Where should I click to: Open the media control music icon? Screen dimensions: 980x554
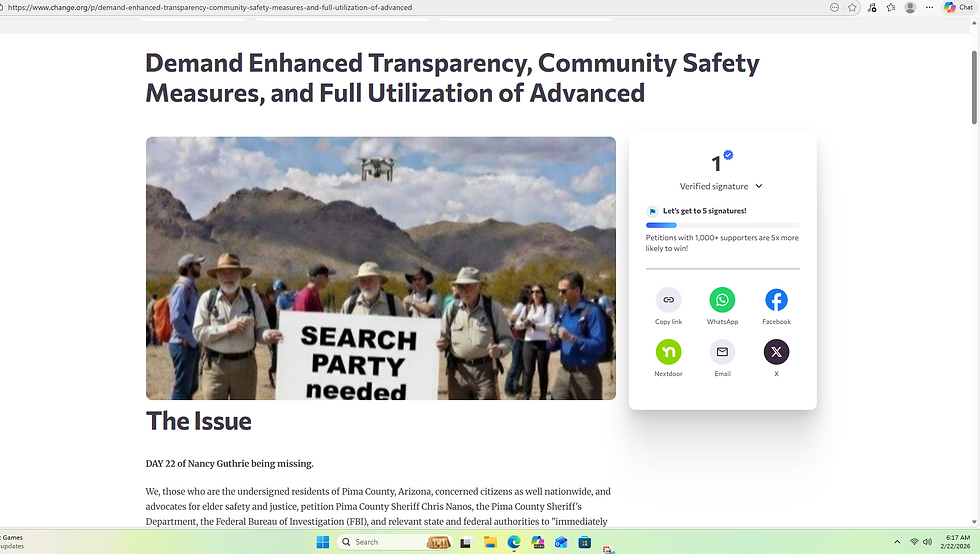(x=872, y=8)
